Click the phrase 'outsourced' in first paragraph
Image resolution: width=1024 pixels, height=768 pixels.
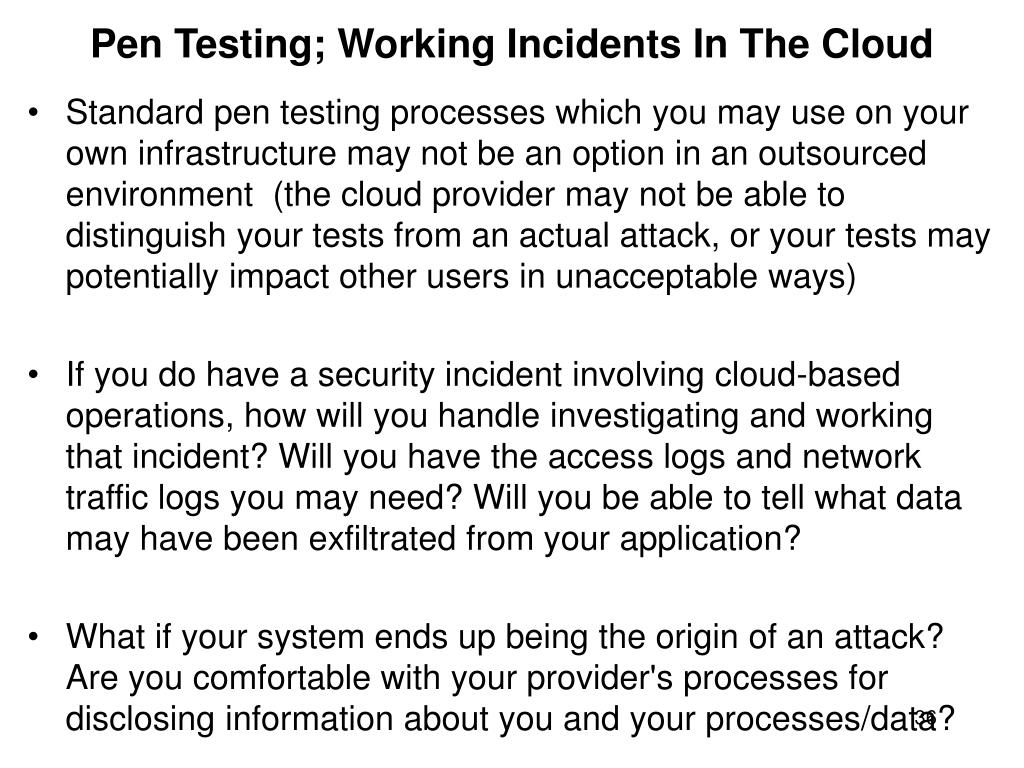click(842, 154)
